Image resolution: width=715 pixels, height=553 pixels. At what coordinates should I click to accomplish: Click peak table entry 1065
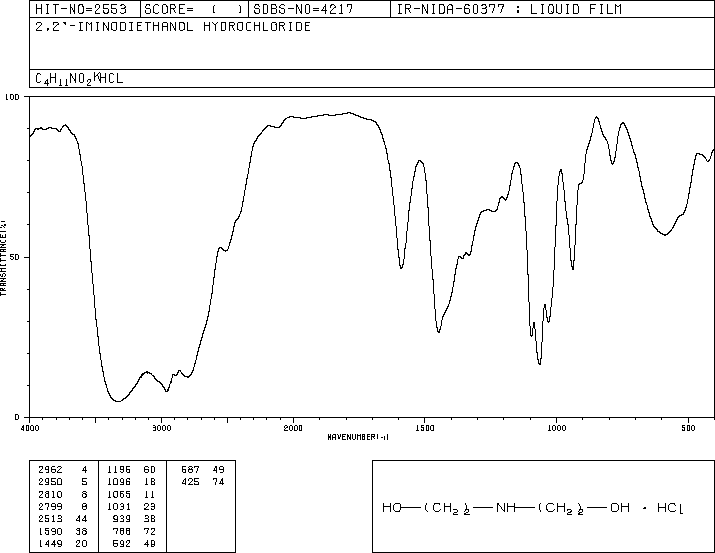tap(119, 494)
